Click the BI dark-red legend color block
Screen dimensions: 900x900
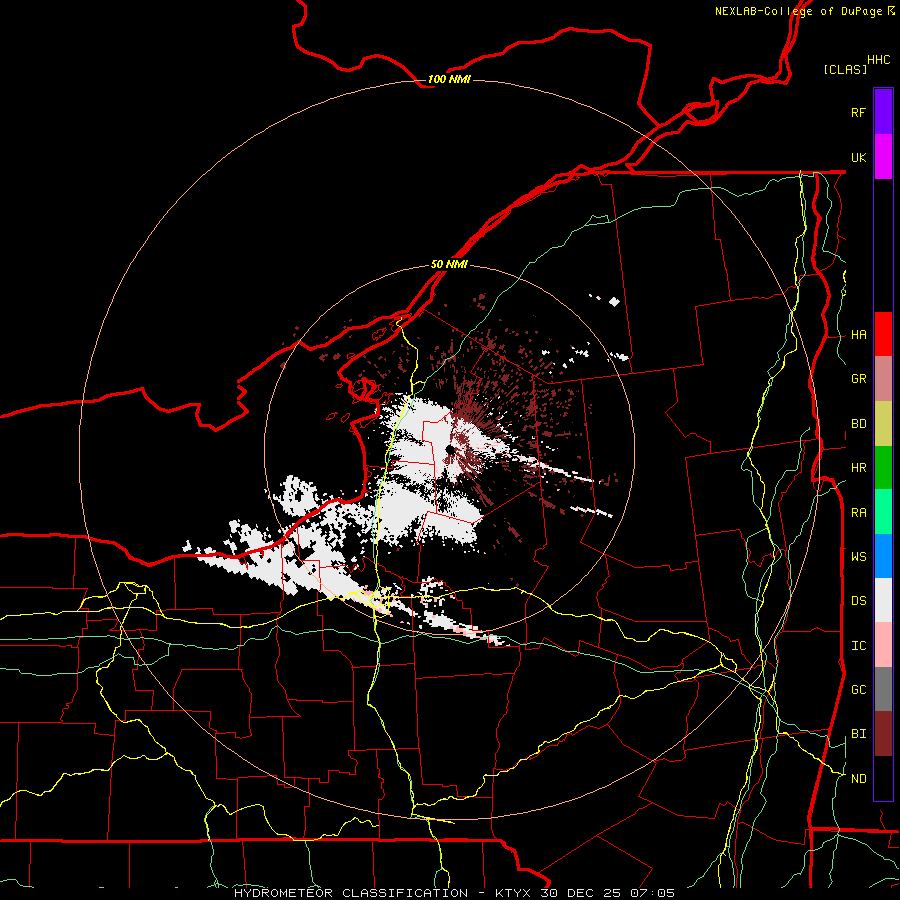pos(883,734)
